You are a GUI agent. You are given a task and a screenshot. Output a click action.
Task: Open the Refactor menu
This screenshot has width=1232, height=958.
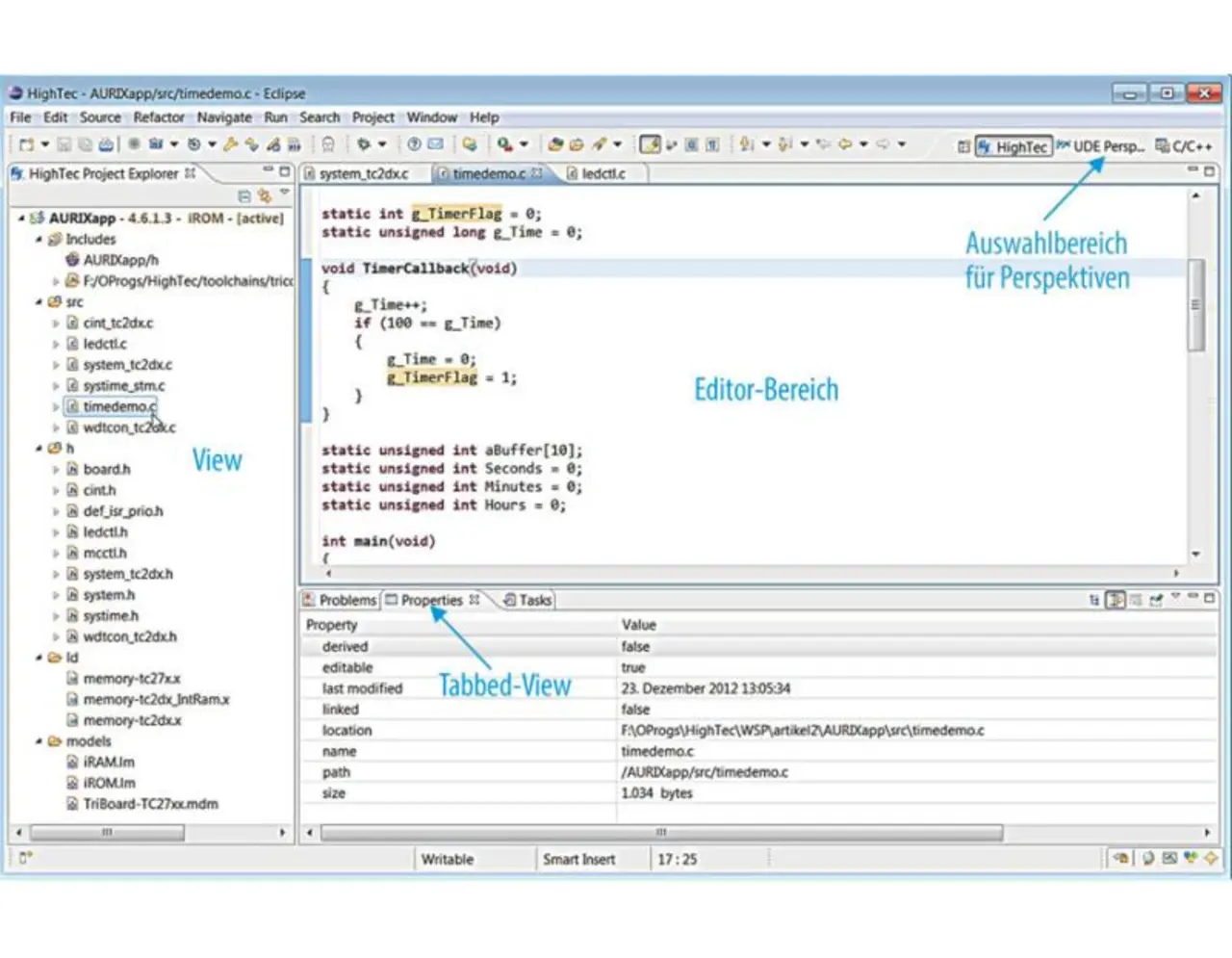[159, 117]
